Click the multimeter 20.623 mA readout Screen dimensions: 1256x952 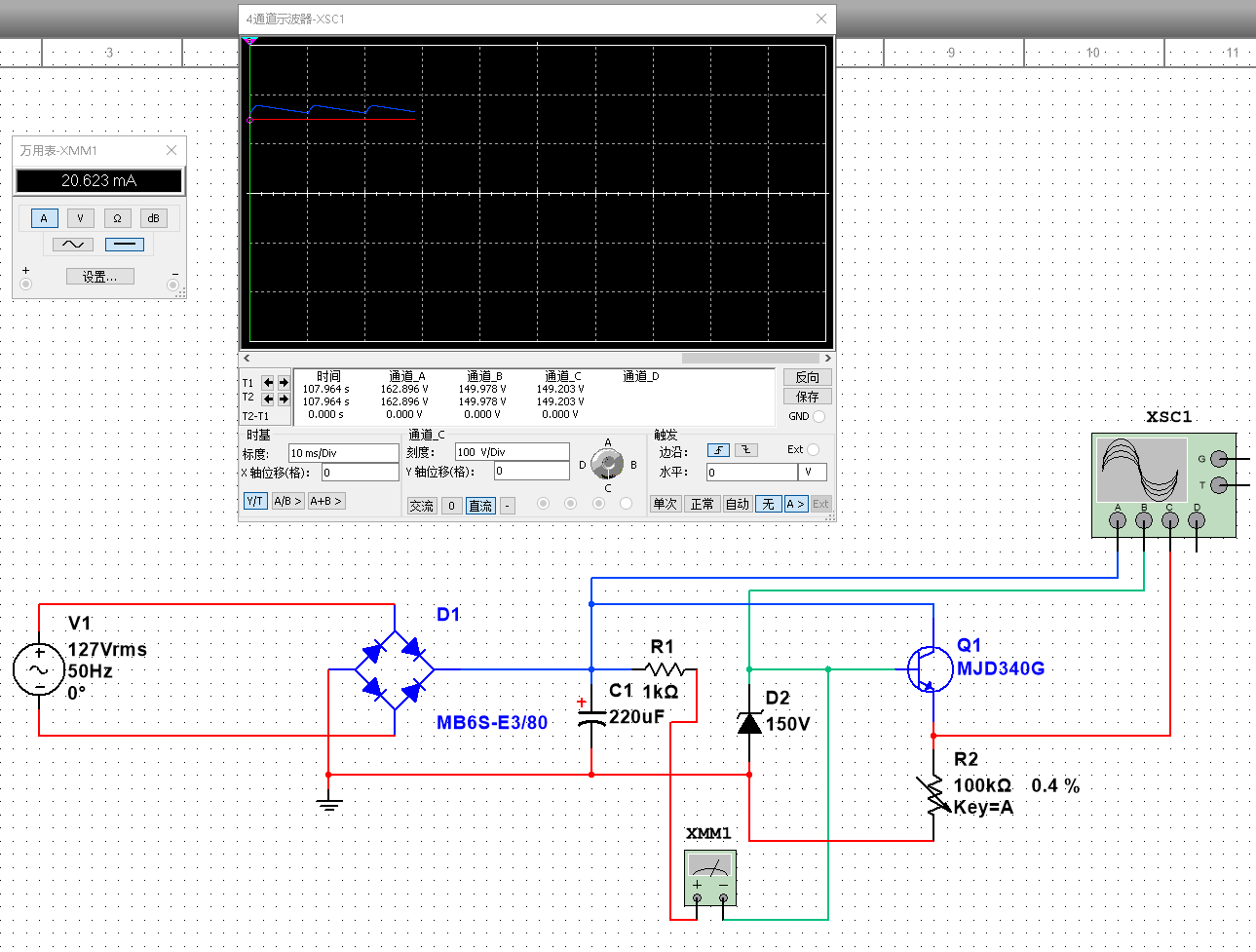pyautogui.click(x=98, y=180)
